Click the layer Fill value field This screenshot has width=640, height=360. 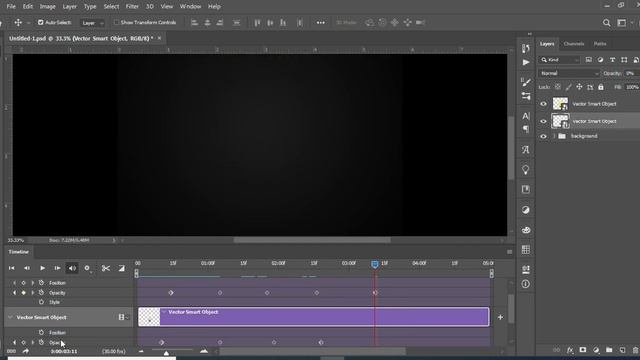(x=632, y=87)
